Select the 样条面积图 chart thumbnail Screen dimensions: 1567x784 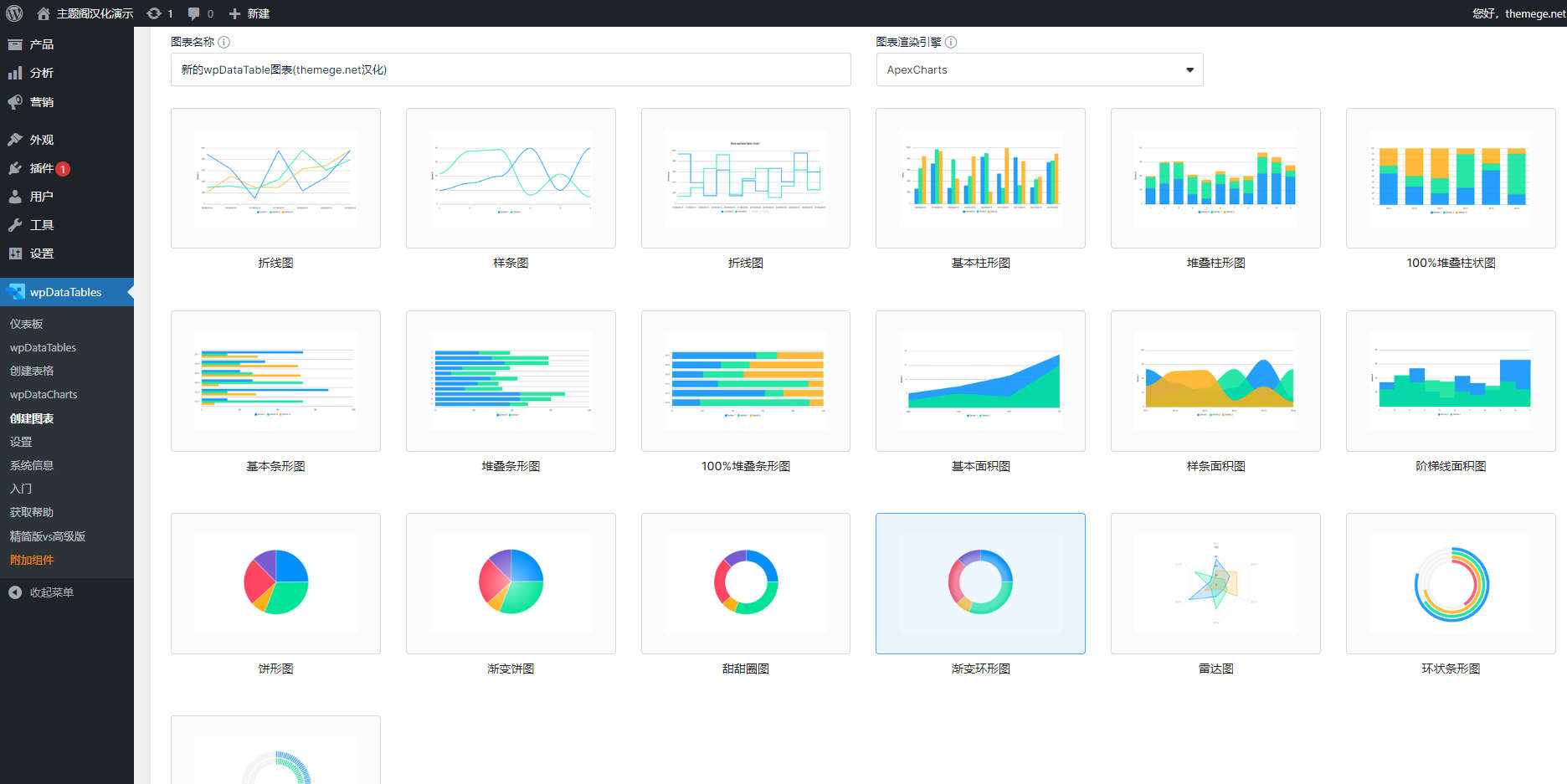pyautogui.click(x=1215, y=382)
